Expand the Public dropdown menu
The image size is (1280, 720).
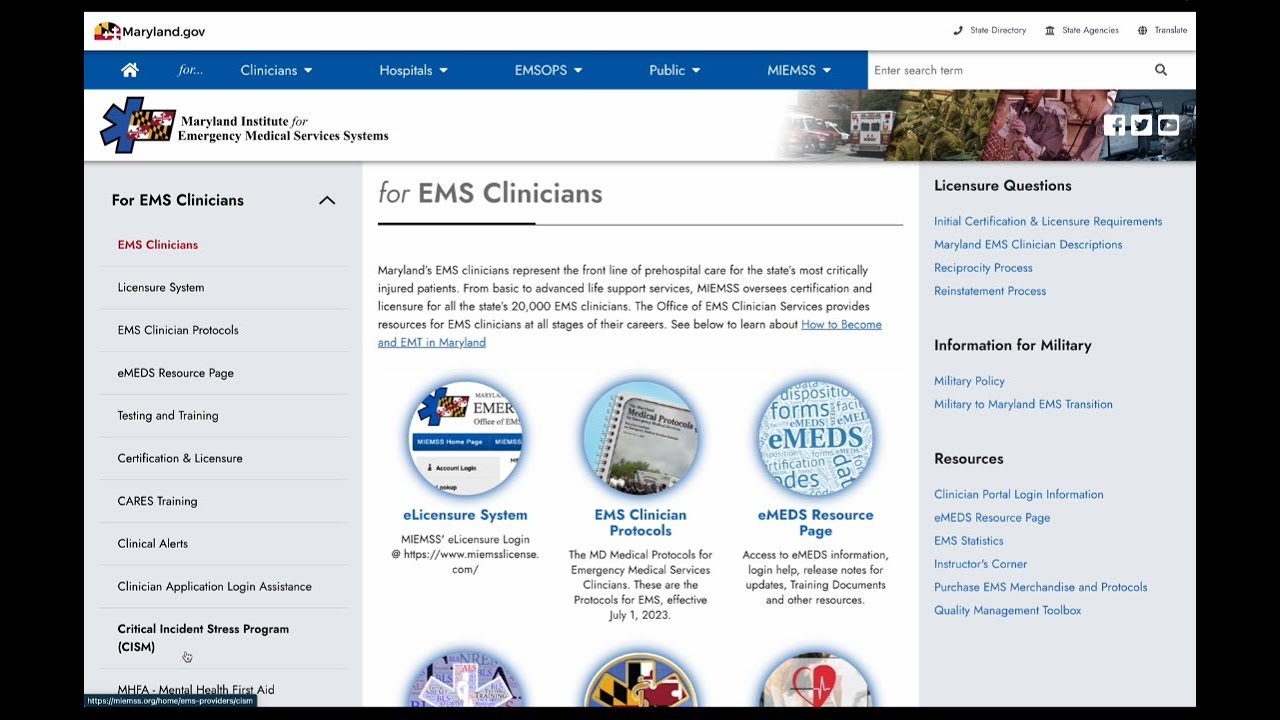pyautogui.click(x=675, y=70)
